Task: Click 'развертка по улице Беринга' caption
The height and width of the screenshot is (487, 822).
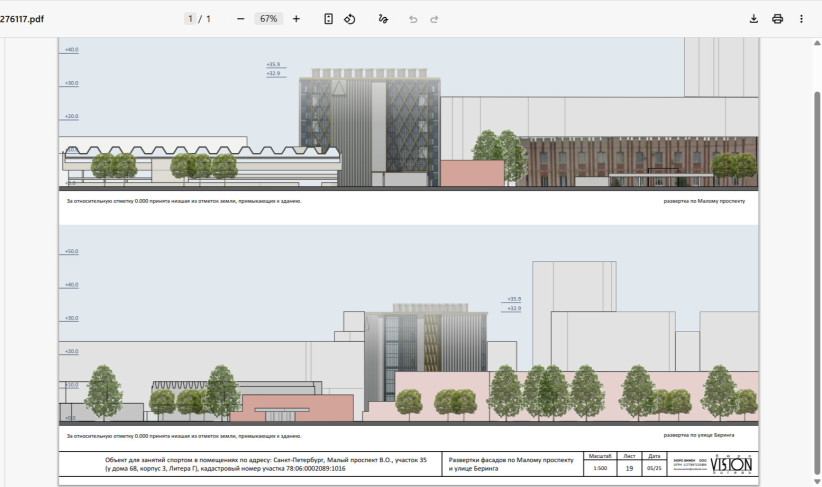Action: (699, 435)
